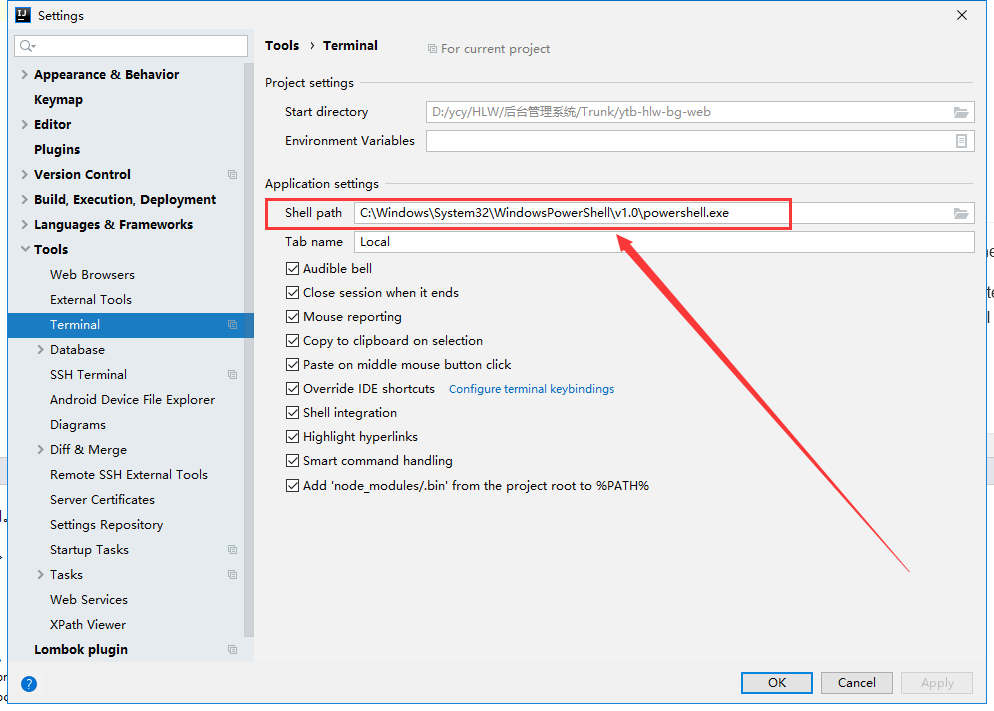Image resolution: width=994 pixels, height=711 pixels.
Task: Click the search magnifier icon in settings
Action: coord(27,46)
